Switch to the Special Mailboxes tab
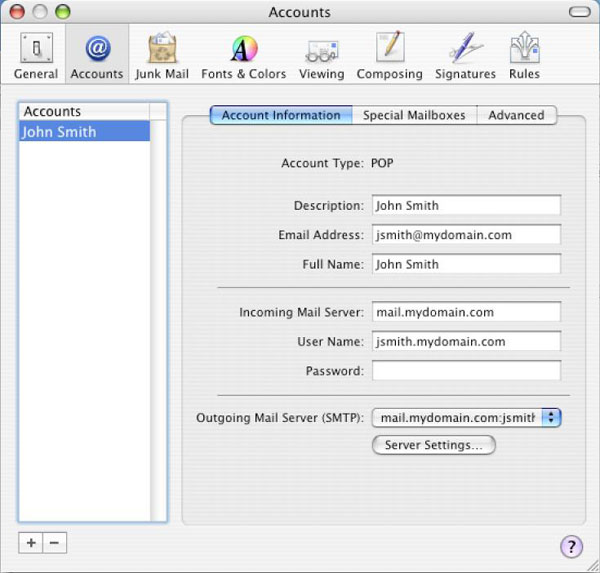Viewport: 600px width, 573px height. click(x=414, y=115)
